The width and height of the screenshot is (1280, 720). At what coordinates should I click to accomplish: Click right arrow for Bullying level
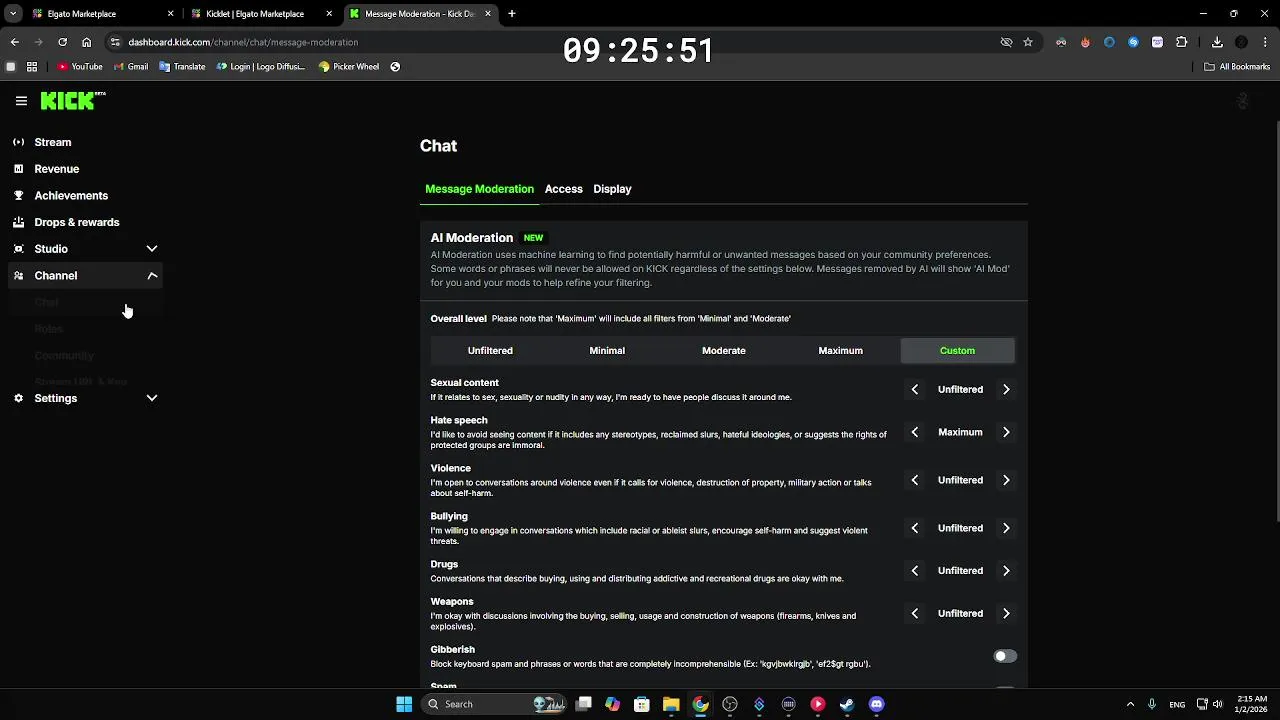[1006, 528]
